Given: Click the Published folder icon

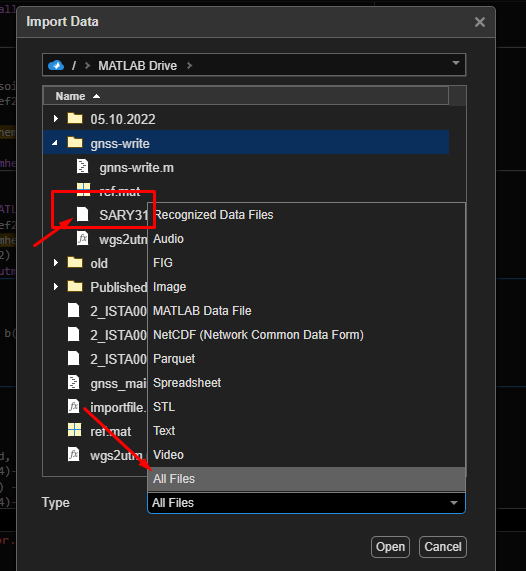Looking at the screenshot, I should click(75, 286).
